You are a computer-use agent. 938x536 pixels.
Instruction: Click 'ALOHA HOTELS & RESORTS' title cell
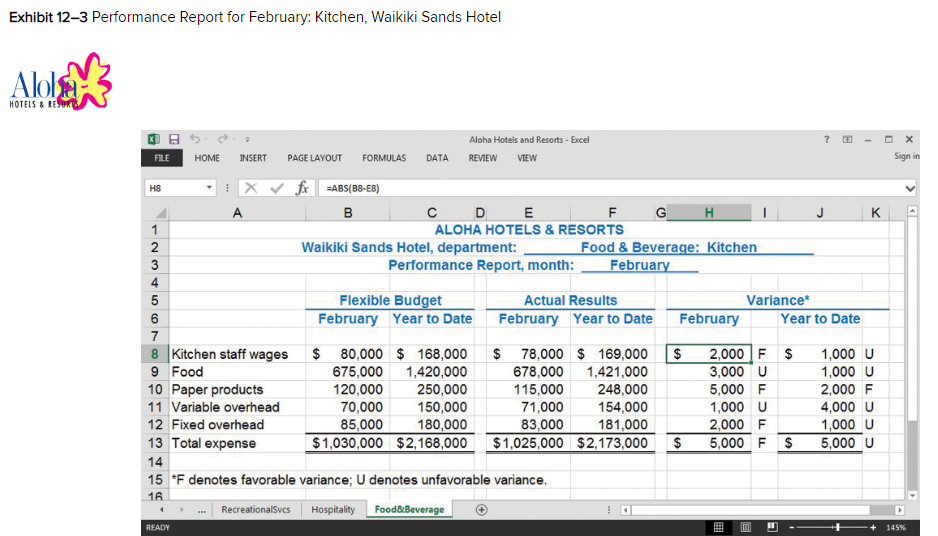(x=529, y=230)
